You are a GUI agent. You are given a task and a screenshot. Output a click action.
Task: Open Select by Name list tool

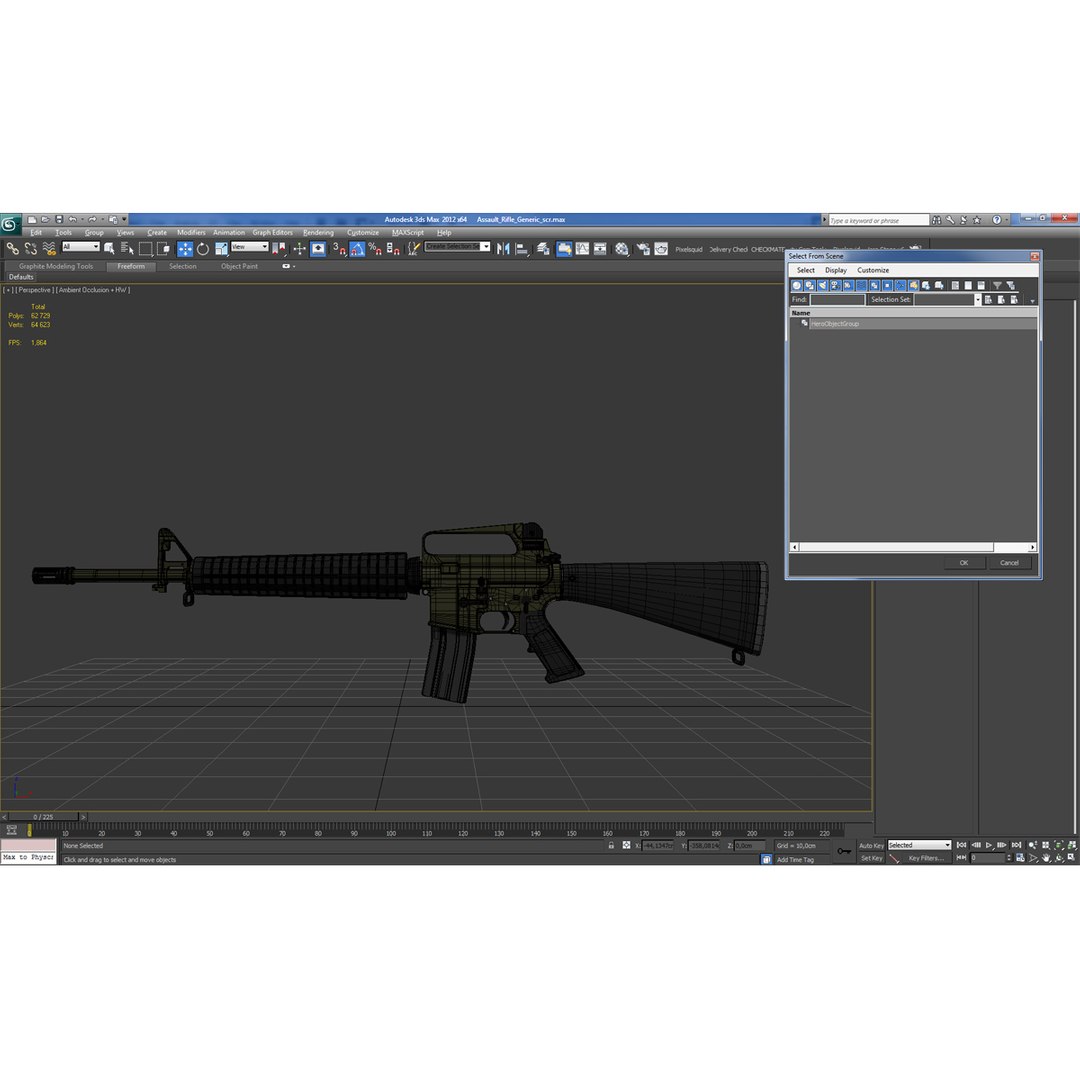tap(127, 249)
